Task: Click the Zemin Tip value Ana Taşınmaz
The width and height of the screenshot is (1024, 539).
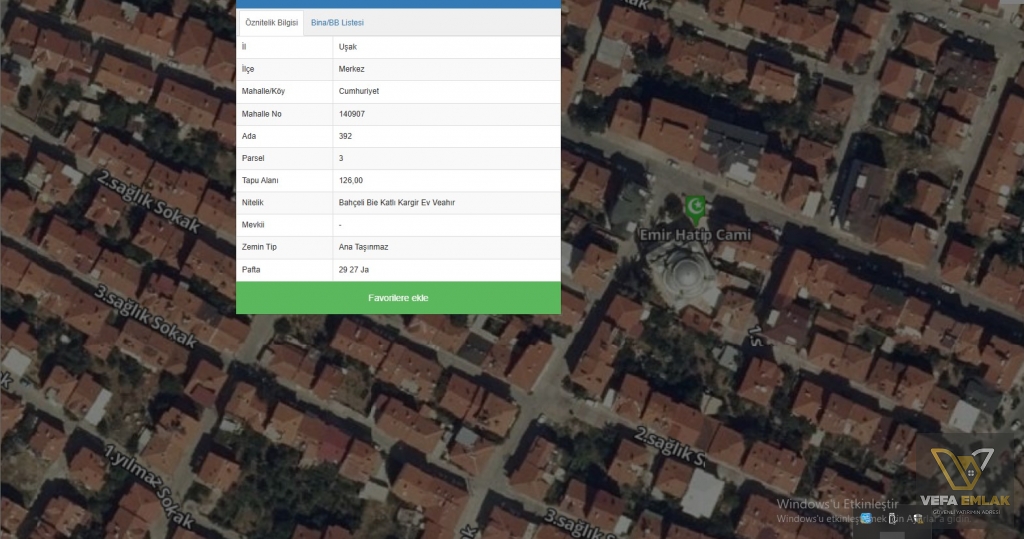Action: pyautogui.click(x=363, y=247)
